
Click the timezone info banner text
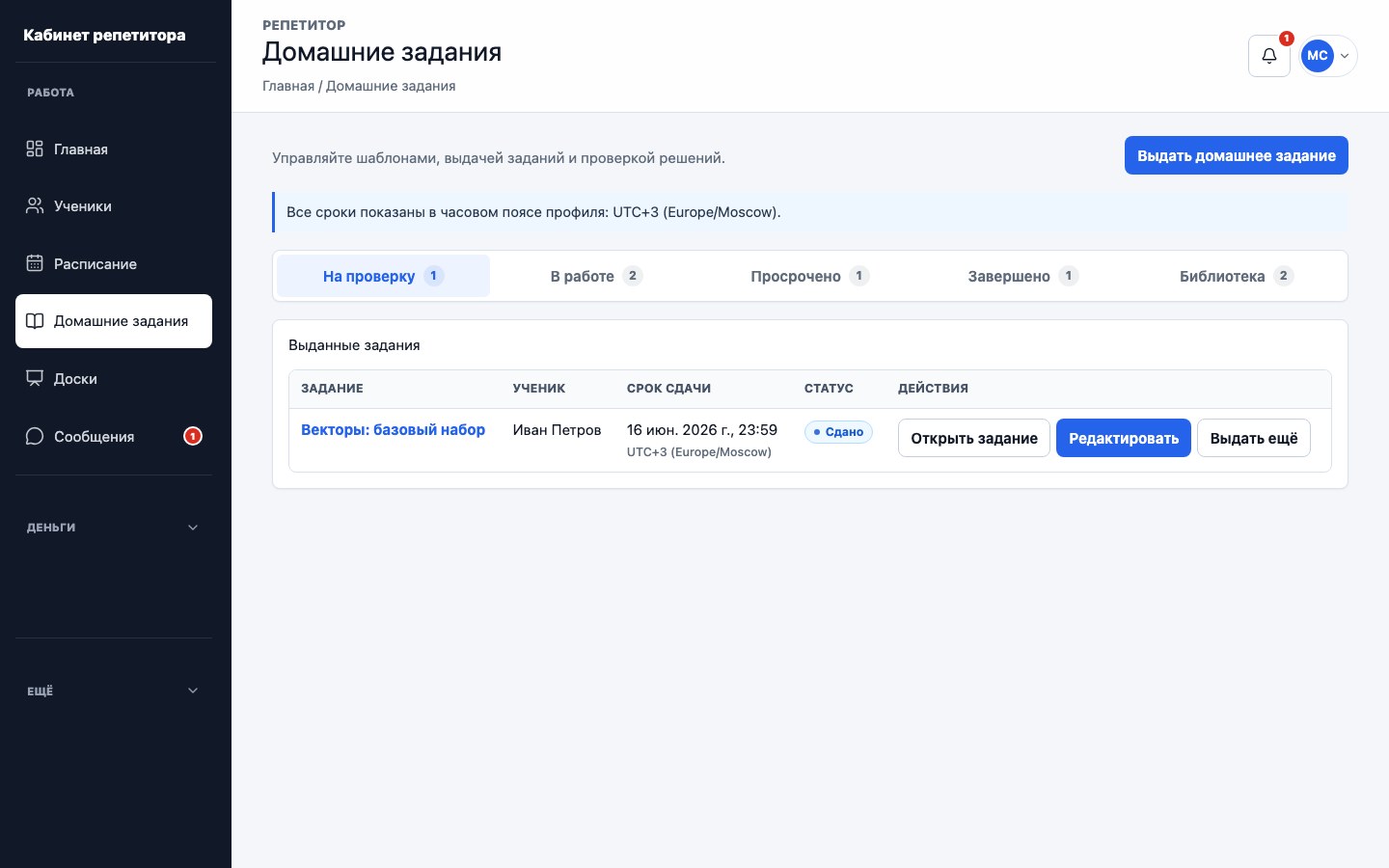[x=533, y=212]
